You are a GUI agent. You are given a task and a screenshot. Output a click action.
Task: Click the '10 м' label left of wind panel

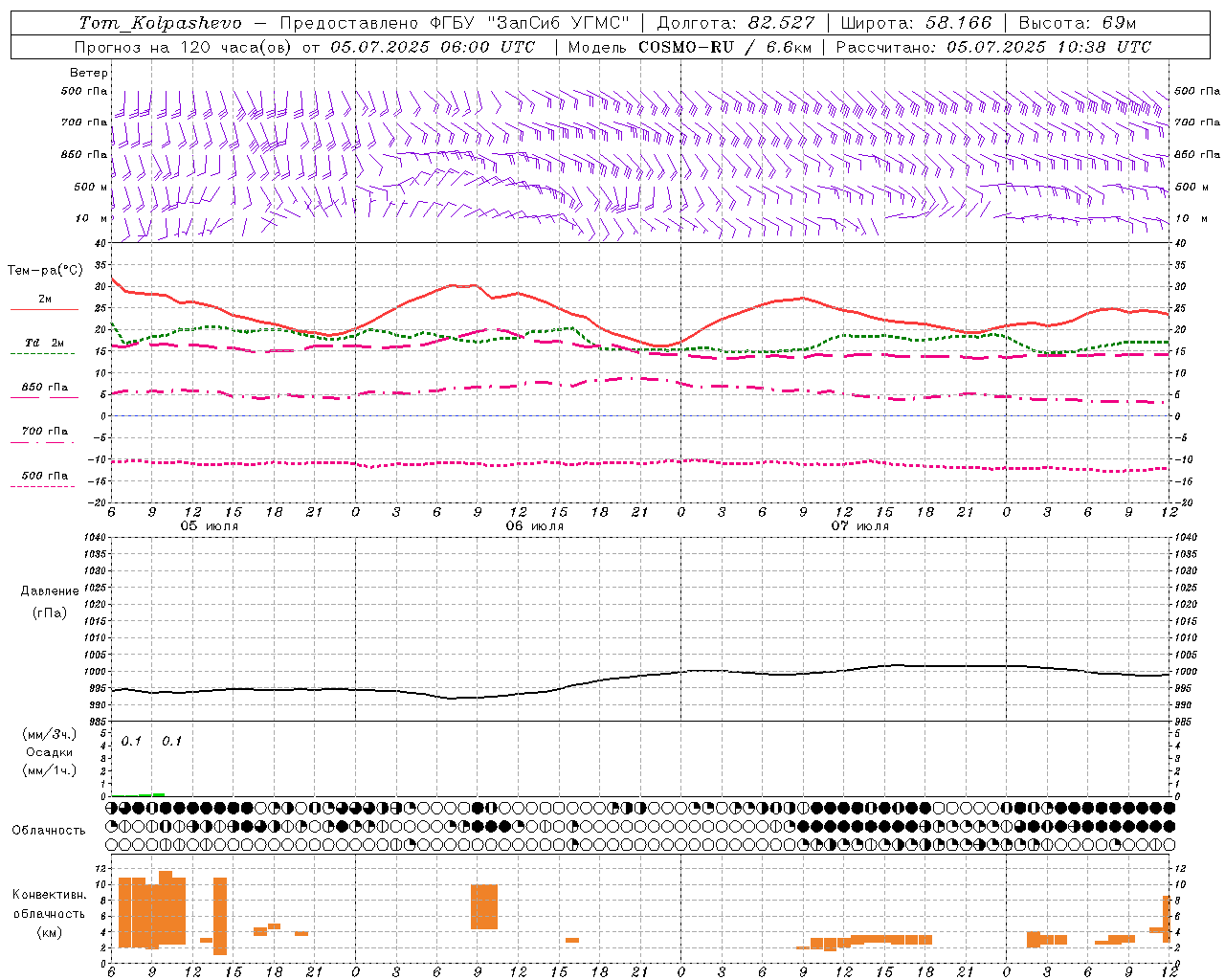pos(93,218)
